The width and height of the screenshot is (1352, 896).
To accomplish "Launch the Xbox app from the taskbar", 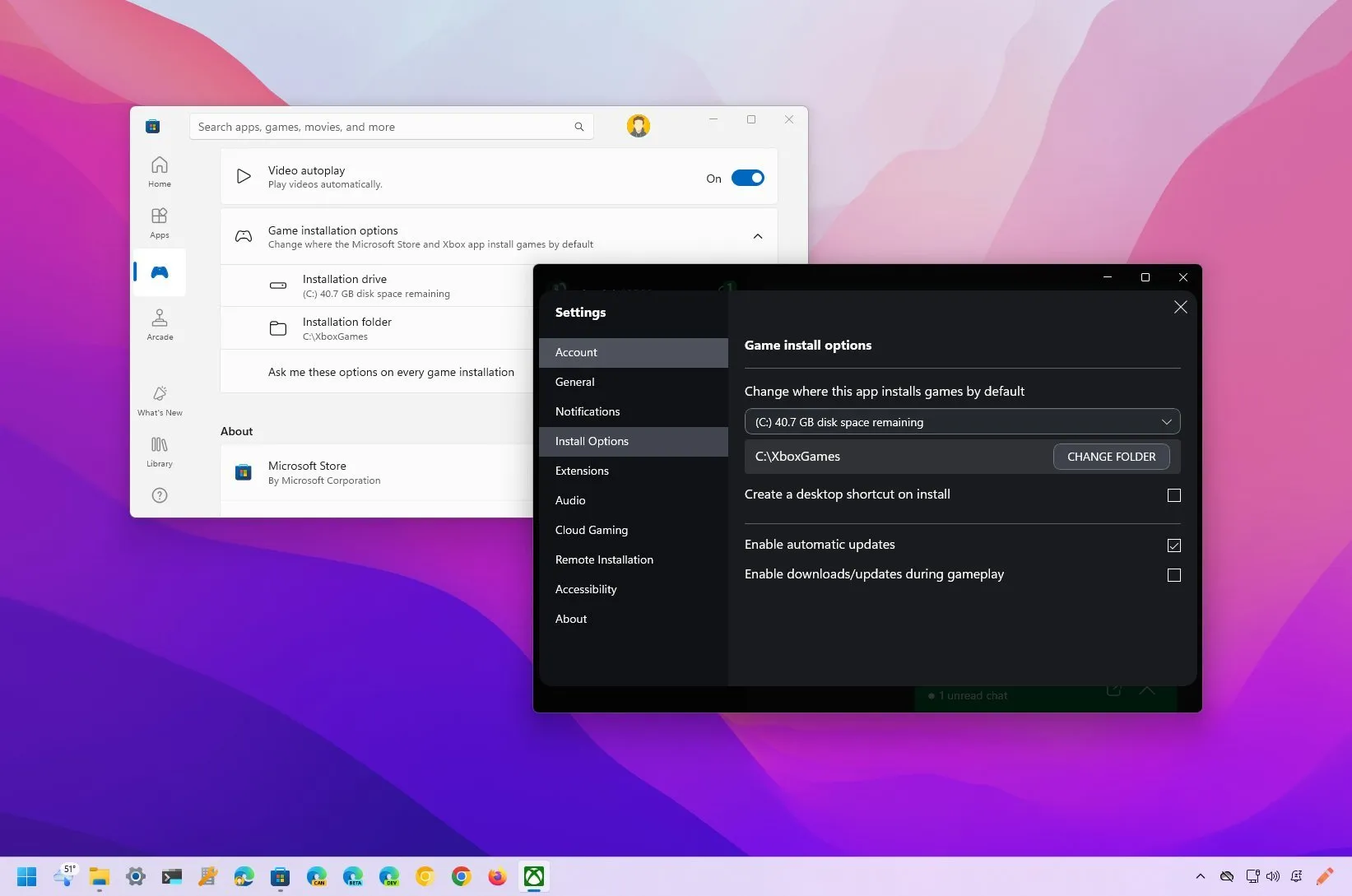I will [533, 876].
